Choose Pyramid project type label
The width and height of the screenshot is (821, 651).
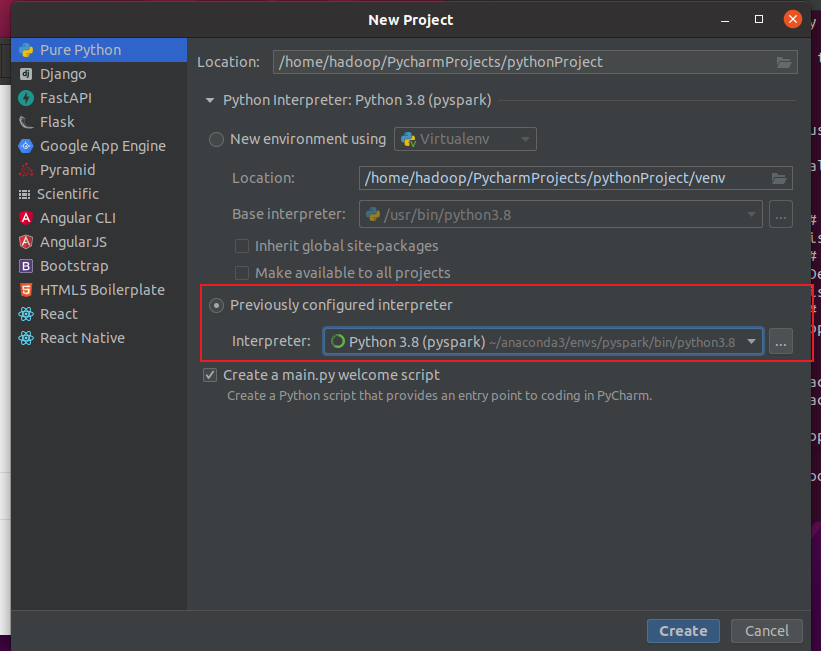click(x=68, y=170)
